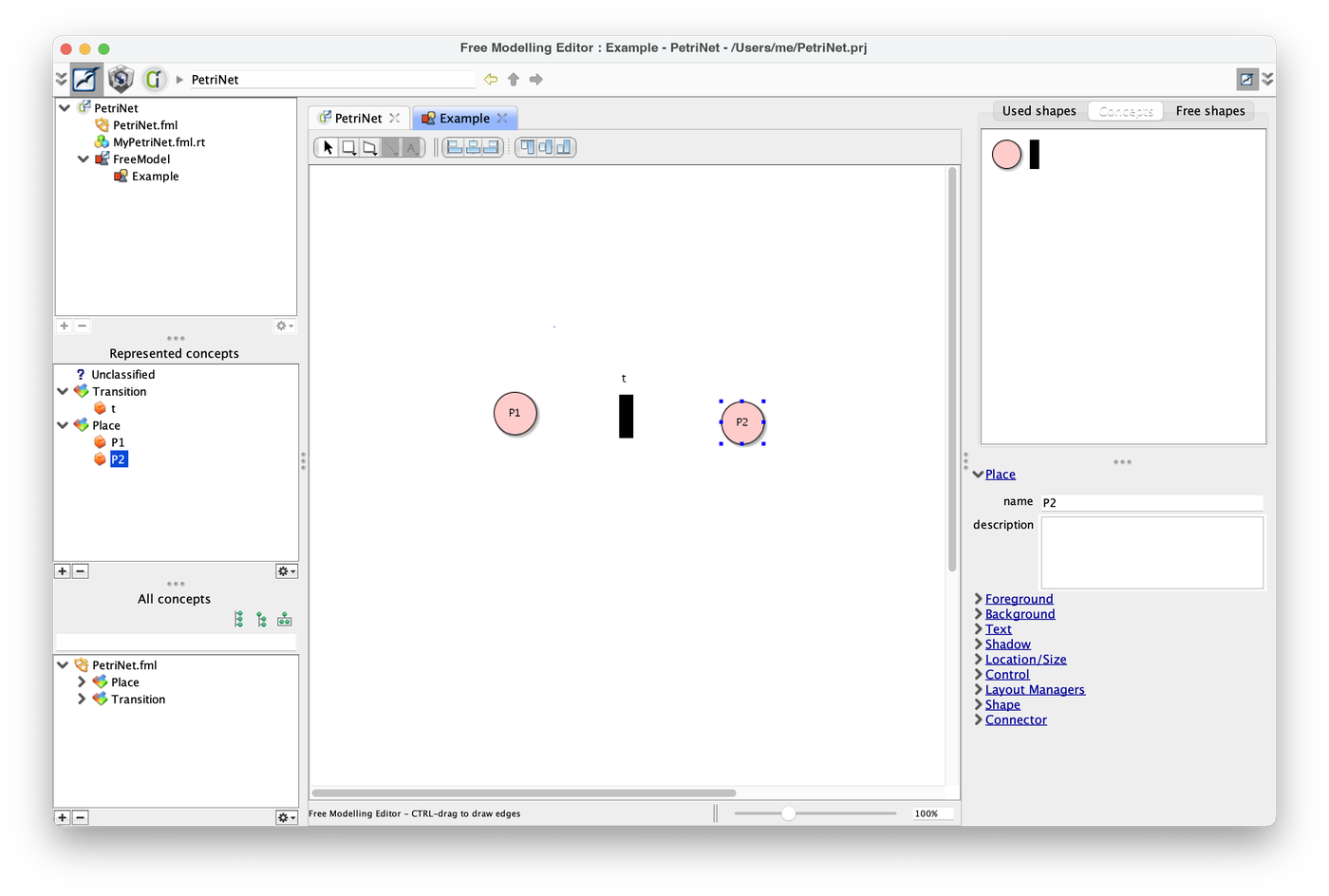Show flat list view of all concepts
Viewport: 1329px width, 896px height.
[x=238, y=620]
